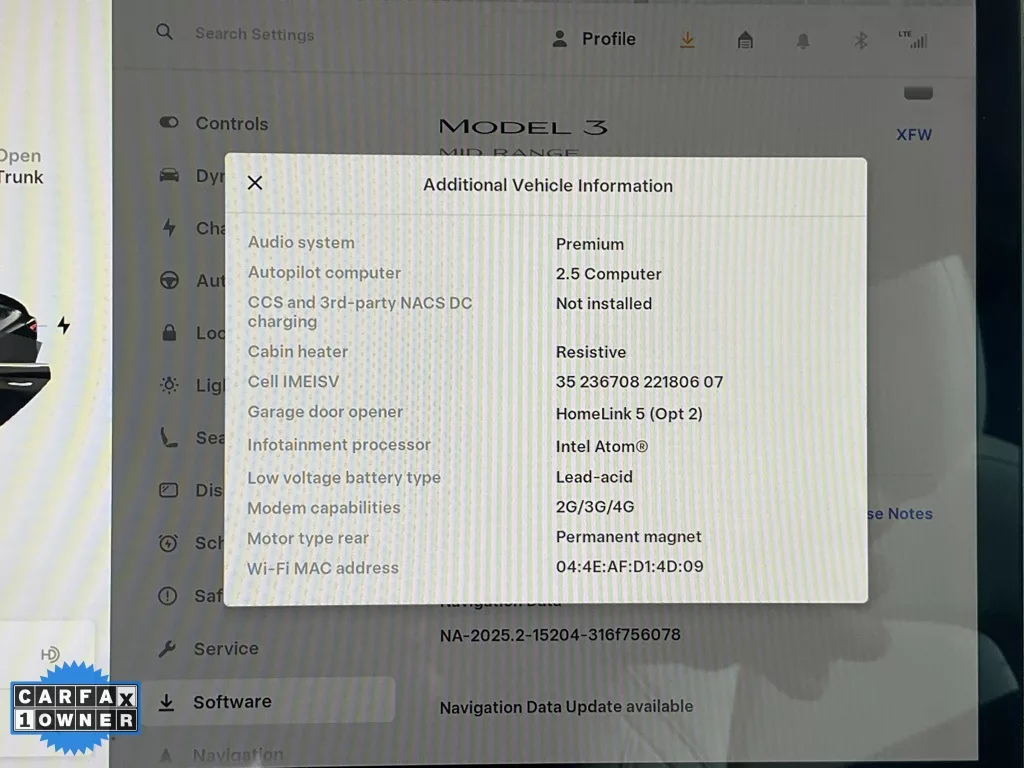Select Controls in the settings sidebar
This screenshot has height=768, width=1024.
point(231,124)
